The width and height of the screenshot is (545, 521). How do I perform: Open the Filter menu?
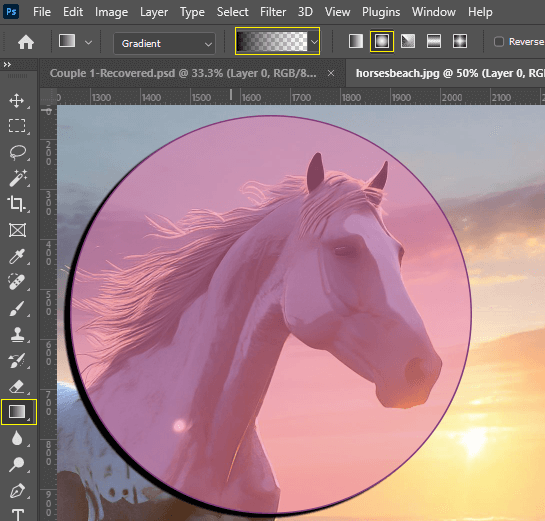(x=273, y=12)
